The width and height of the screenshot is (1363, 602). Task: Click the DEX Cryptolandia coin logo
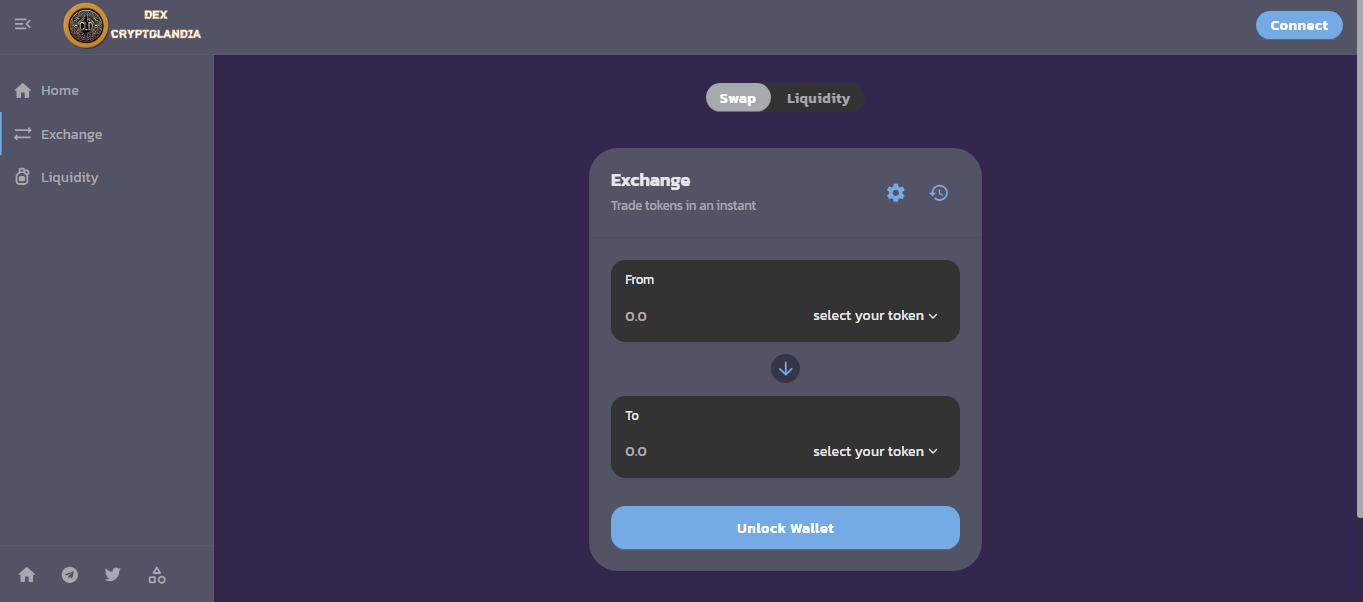85,25
